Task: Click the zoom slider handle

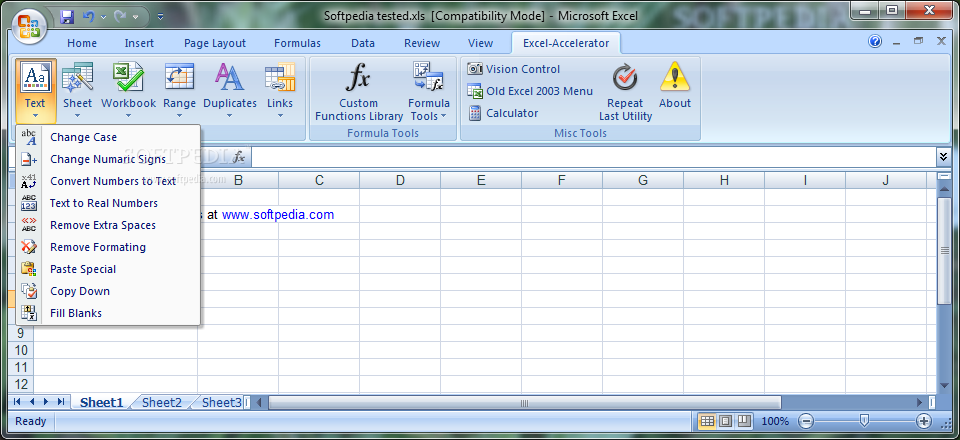Action: [x=864, y=420]
